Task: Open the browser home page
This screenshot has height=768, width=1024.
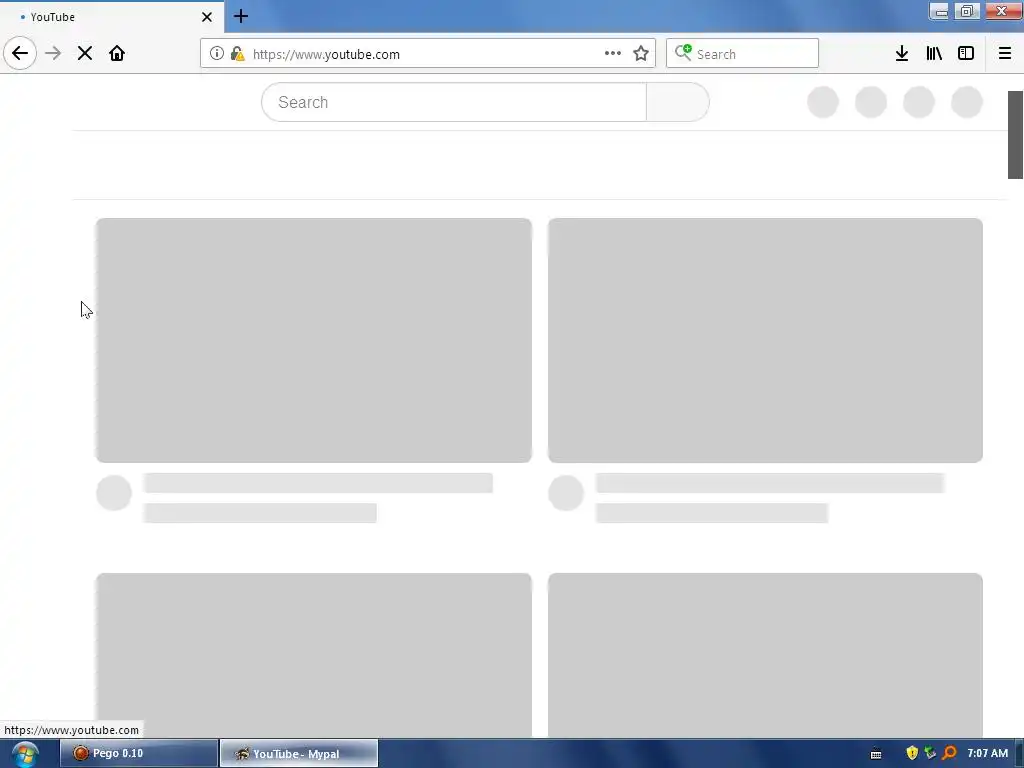Action: pos(117,54)
